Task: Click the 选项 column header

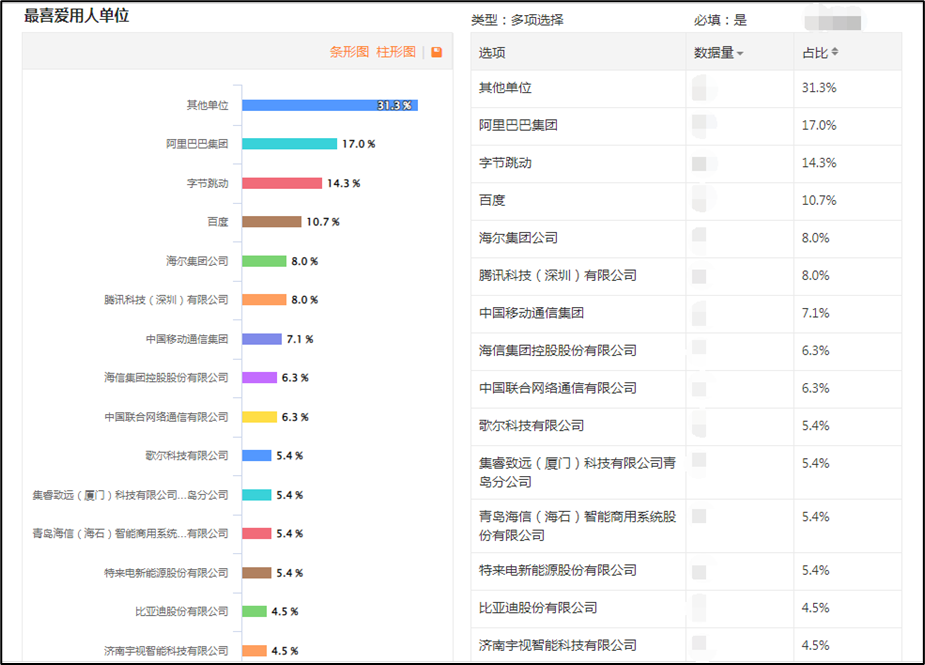Action: (x=492, y=53)
